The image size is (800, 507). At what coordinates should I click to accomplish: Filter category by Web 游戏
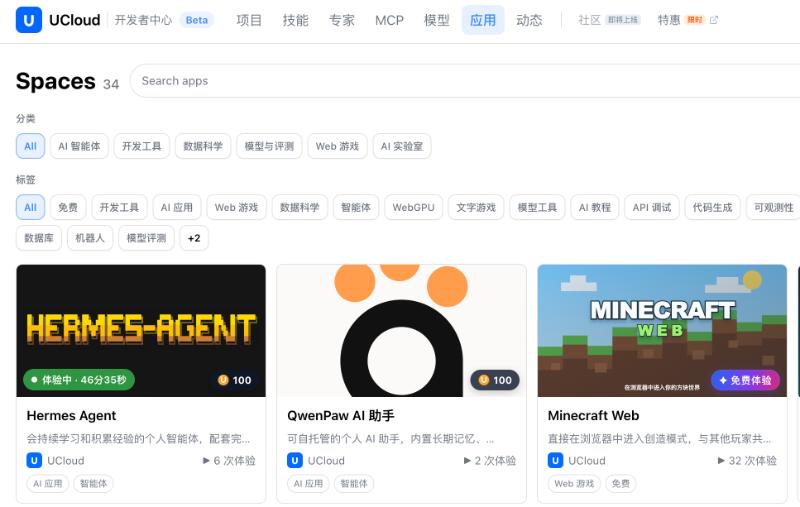pyautogui.click(x=337, y=146)
